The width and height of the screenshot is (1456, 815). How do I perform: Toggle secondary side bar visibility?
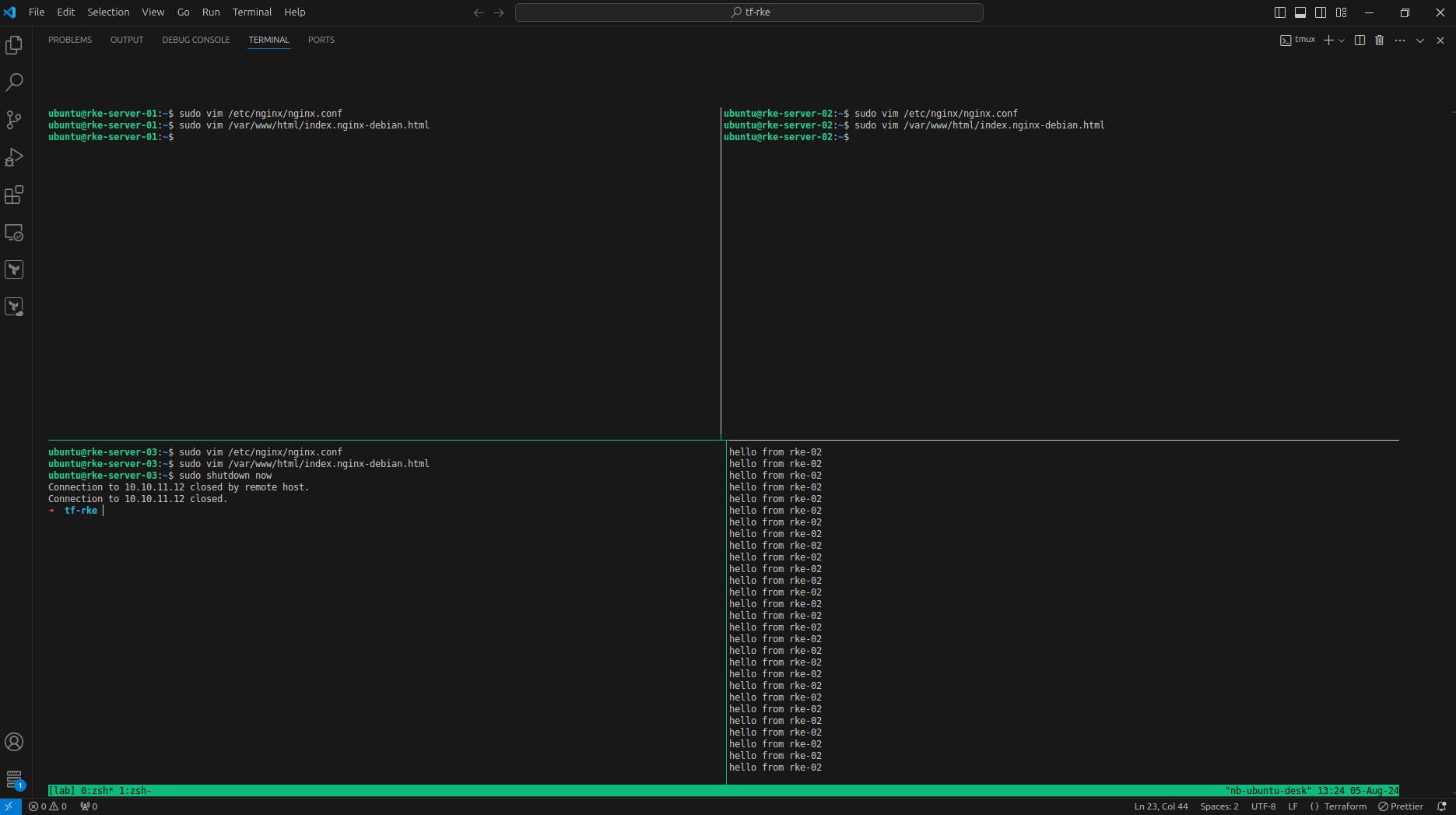tap(1321, 12)
